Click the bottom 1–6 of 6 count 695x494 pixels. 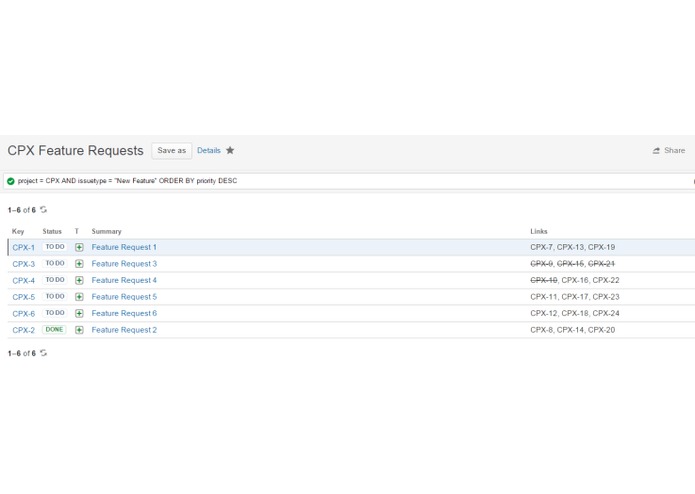point(22,353)
